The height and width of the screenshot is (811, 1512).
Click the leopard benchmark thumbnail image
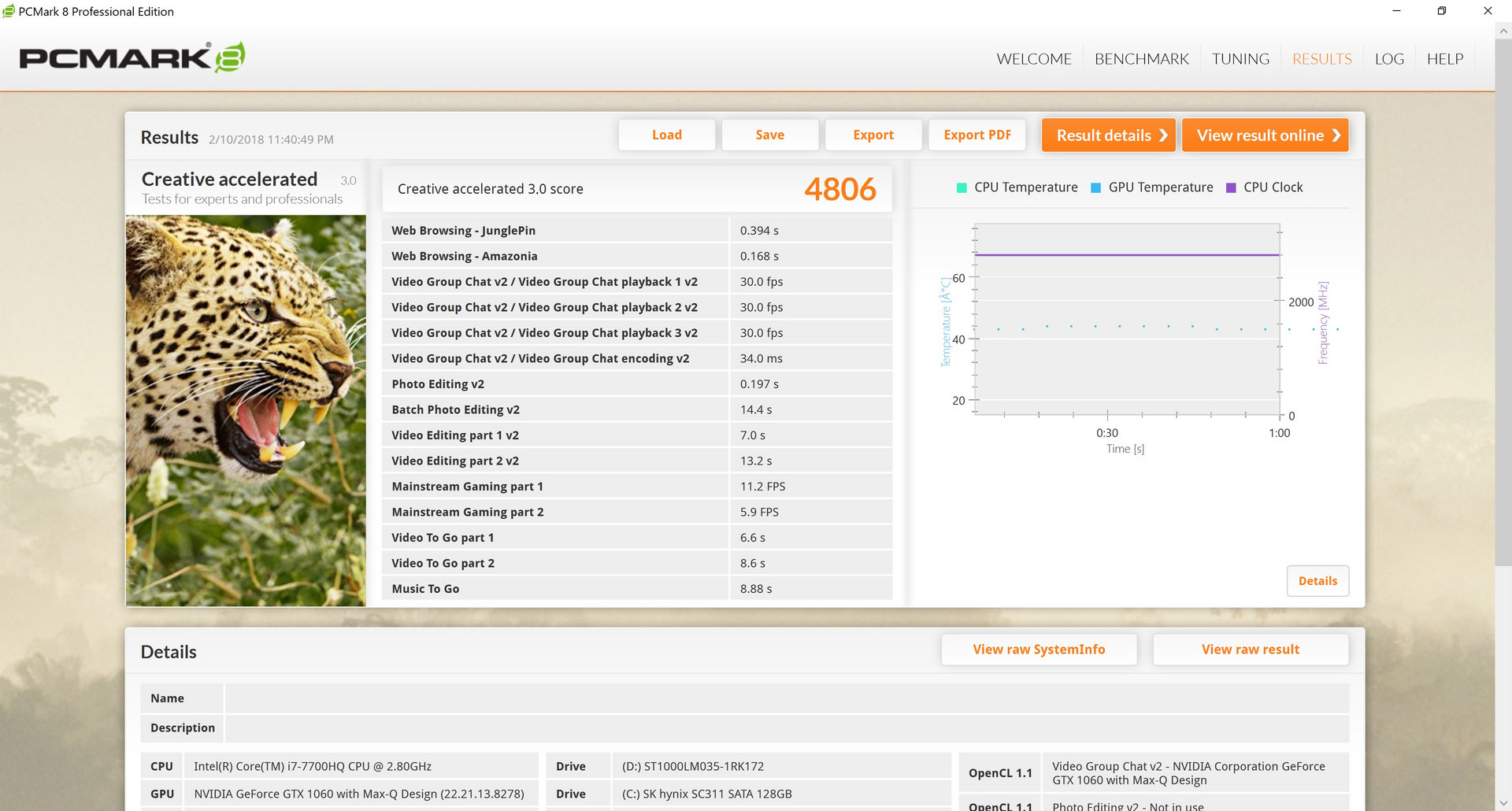246,410
